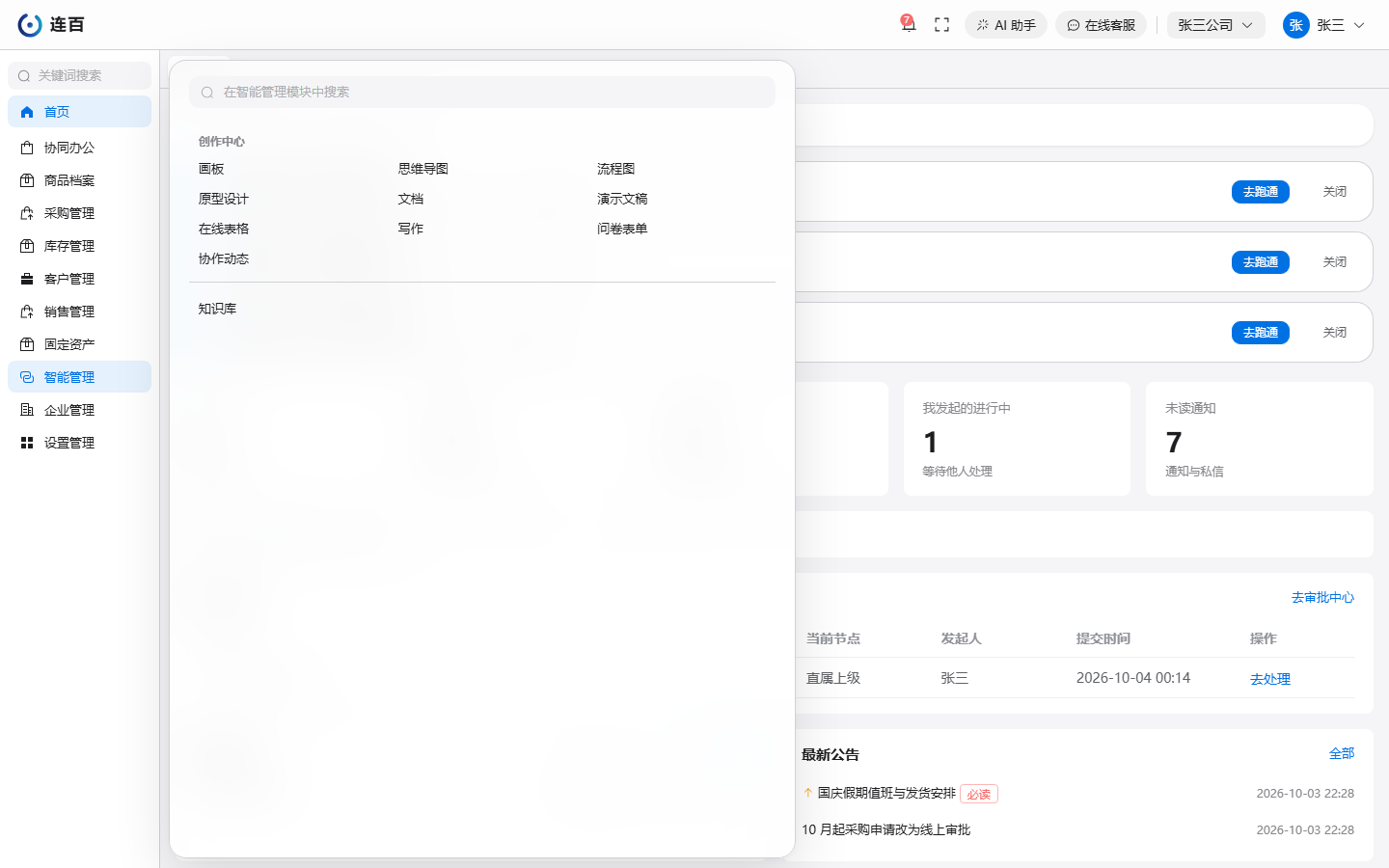
Task: Open the 未读通知 card showing 7
Action: coord(1259,439)
